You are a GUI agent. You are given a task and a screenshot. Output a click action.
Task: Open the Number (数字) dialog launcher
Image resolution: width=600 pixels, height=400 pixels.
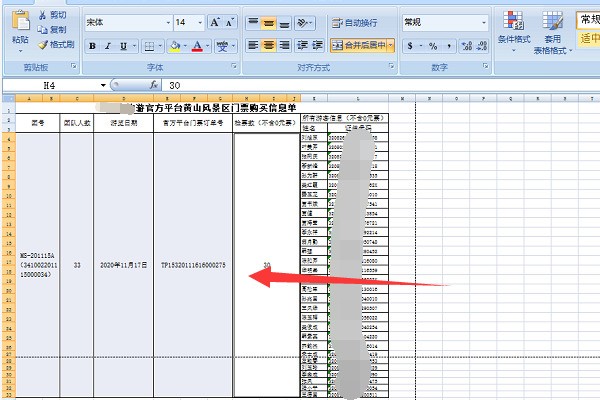[485, 67]
